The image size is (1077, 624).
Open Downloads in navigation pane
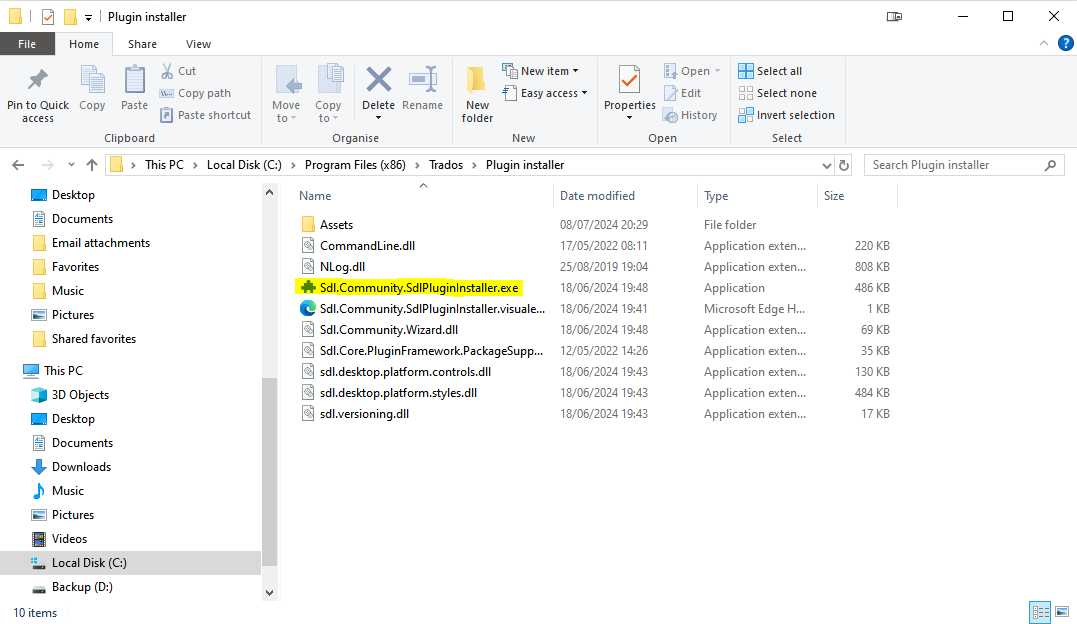[x=71, y=467]
